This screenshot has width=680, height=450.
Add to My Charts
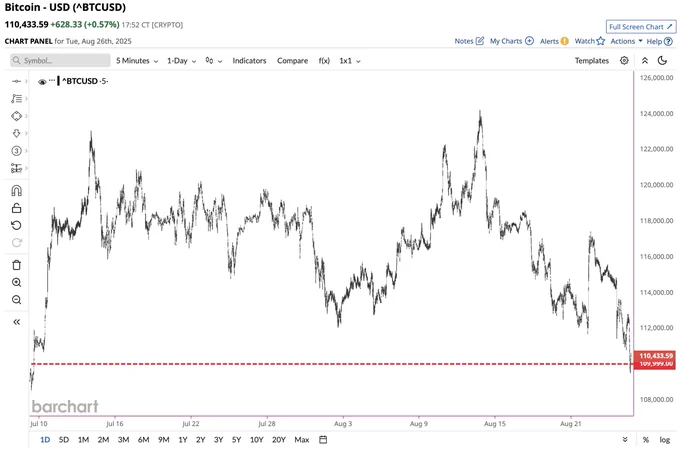(x=512, y=41)
